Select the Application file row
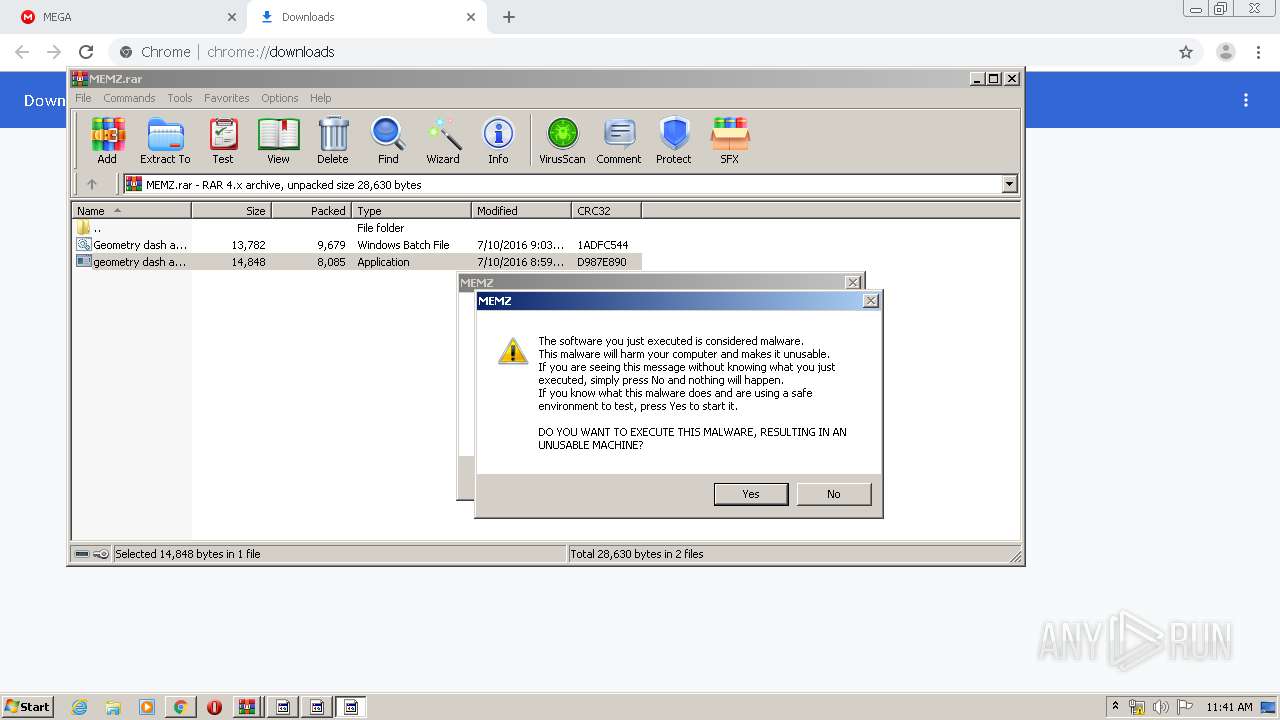The width and height of the screenshot is (1280, 720). pos(356,262)
